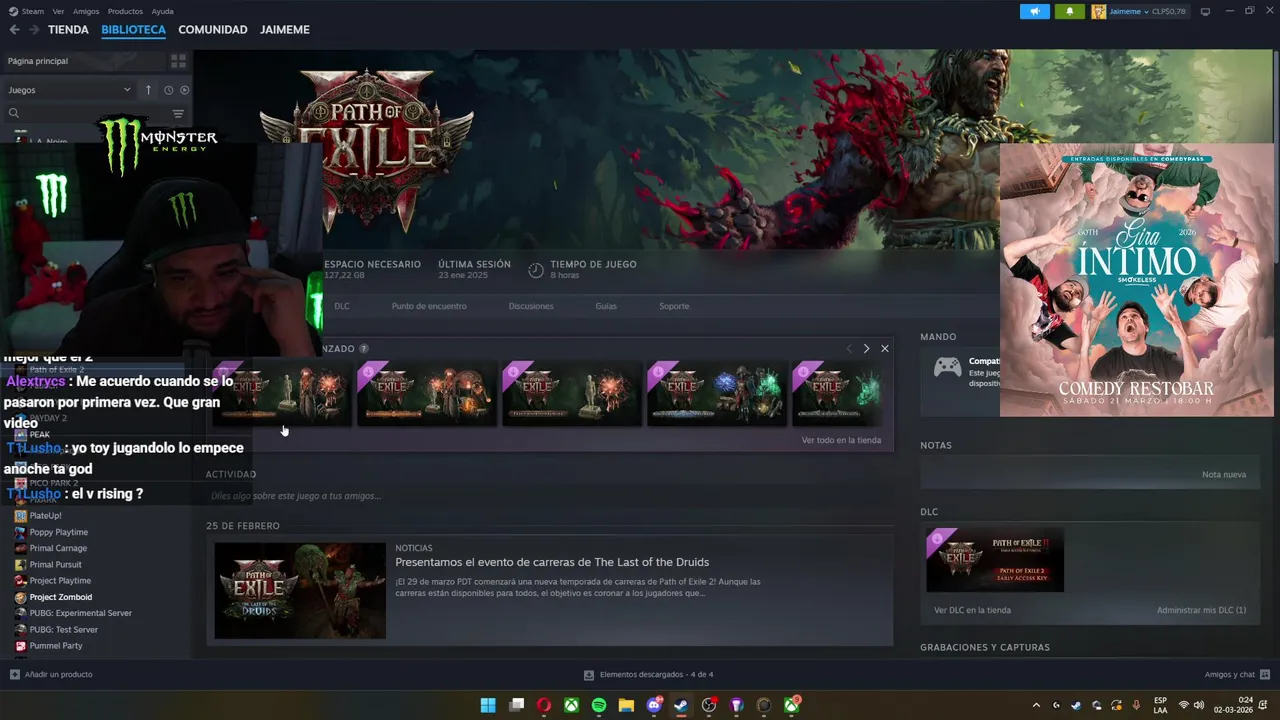Click the activity status input field
The height and width of the screenshot is (720, 1280).
548,496
